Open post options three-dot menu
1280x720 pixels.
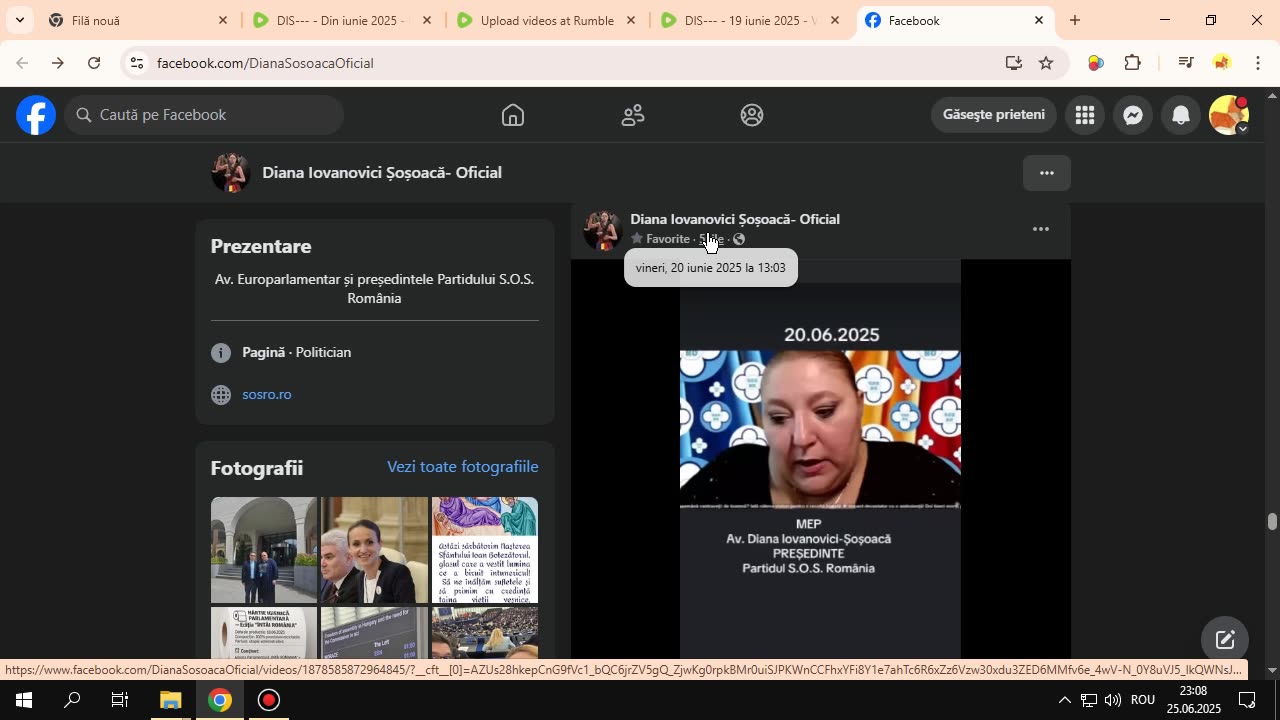pos(1041,229)
